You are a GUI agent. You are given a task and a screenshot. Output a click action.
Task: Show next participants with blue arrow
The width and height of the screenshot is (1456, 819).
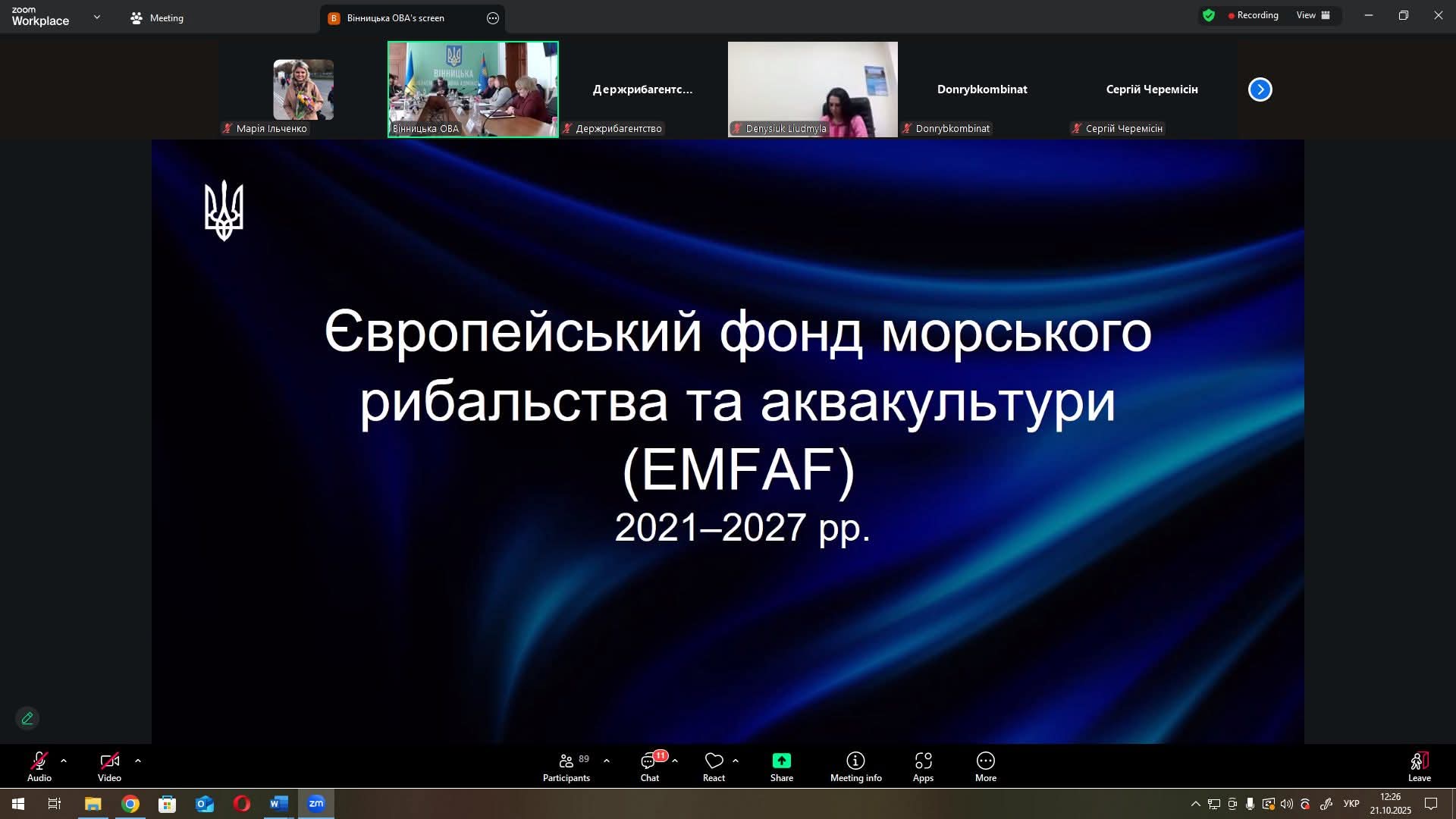coord(1260,89)
